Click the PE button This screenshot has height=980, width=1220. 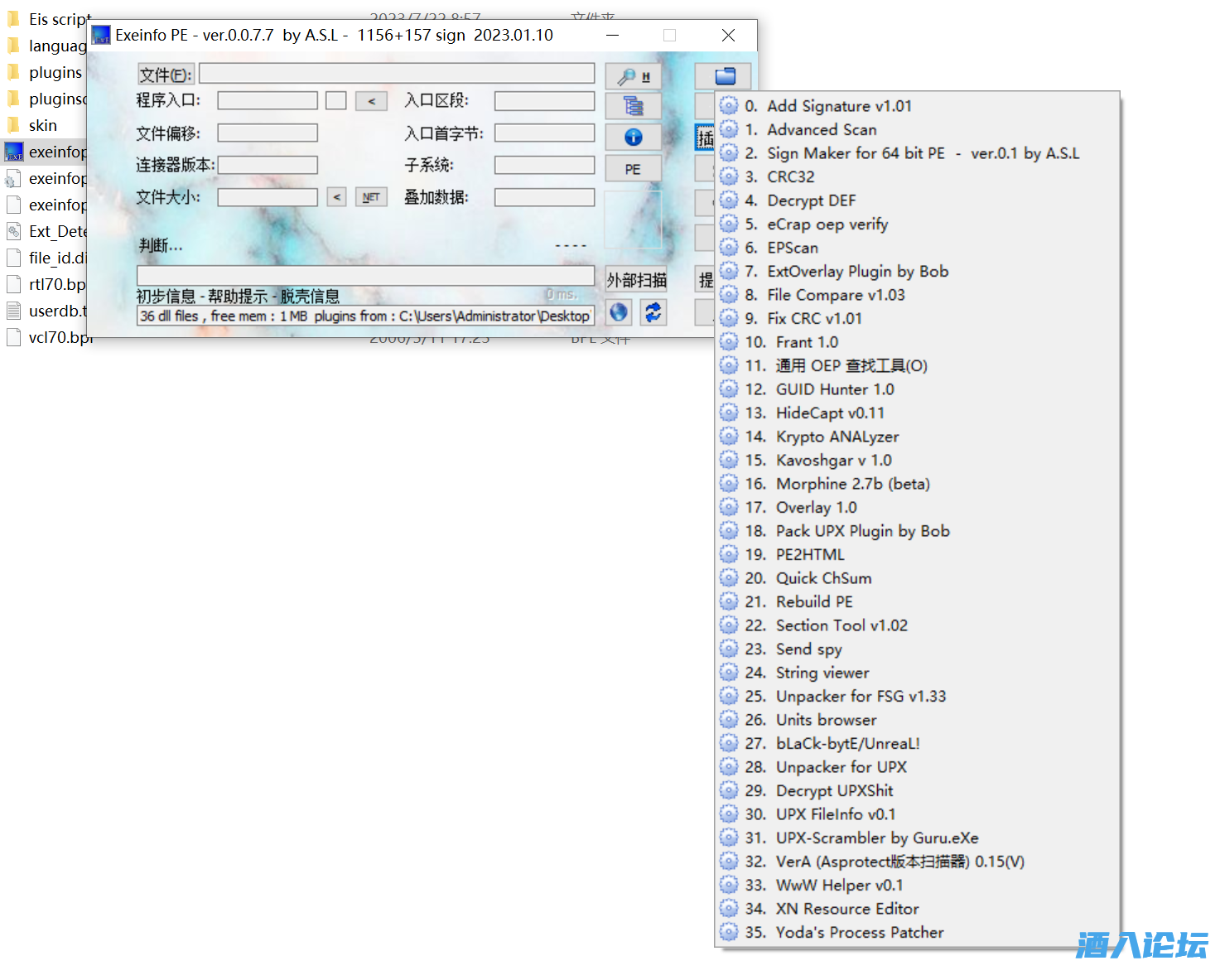click(x=634, y=169)
